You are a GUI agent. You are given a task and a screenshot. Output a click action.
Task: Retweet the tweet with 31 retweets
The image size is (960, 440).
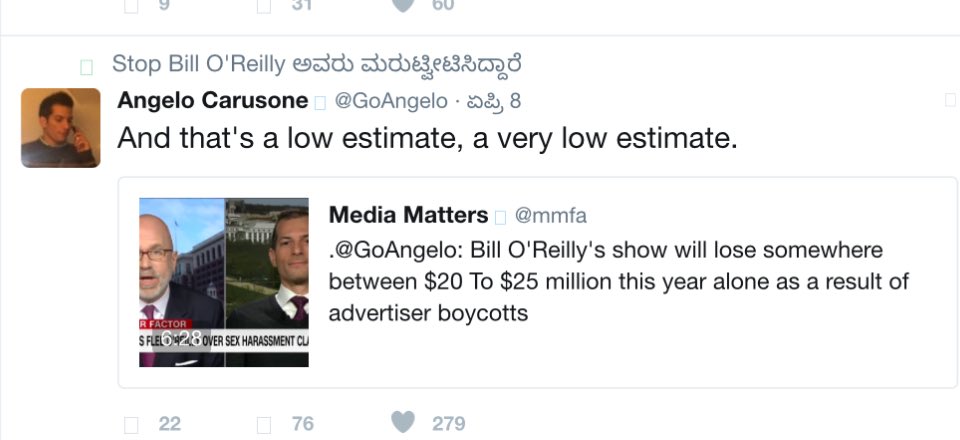(265, 5)
